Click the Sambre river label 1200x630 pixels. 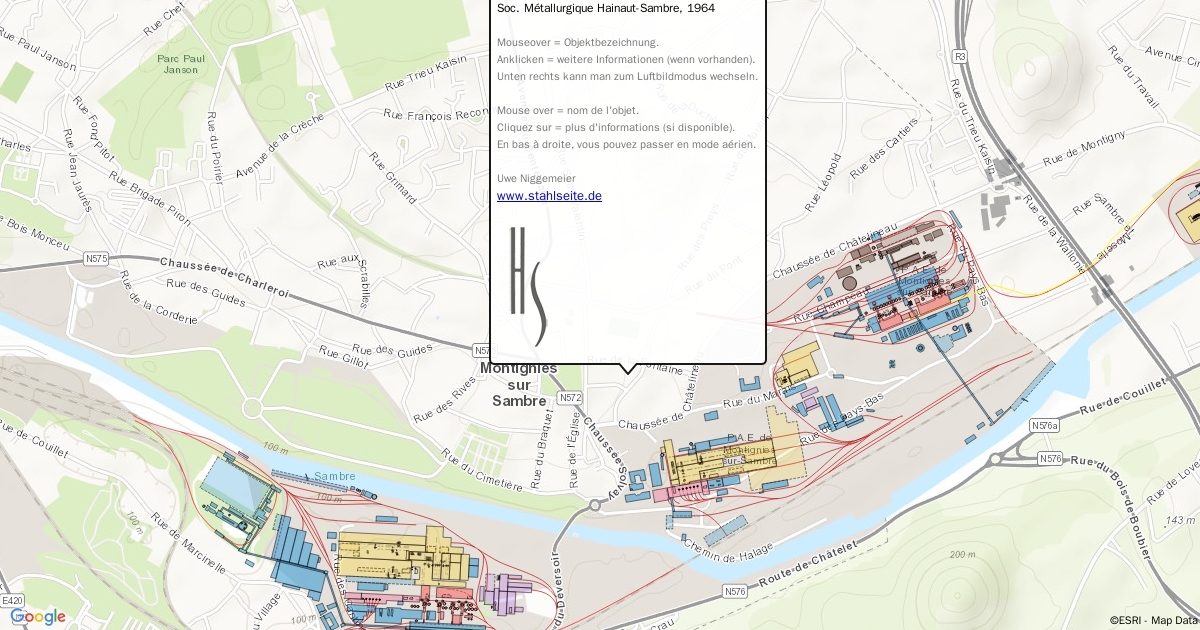click(x=334, y=476)
